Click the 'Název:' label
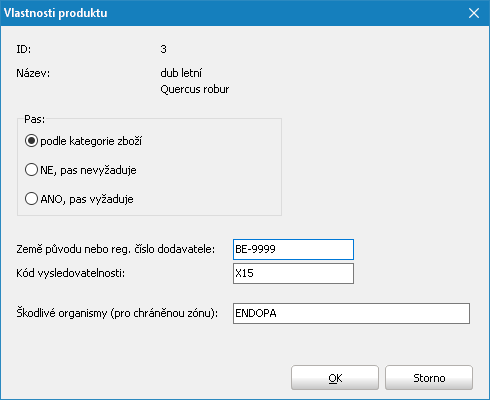This screenshot has height=400, width=490. 33,73
